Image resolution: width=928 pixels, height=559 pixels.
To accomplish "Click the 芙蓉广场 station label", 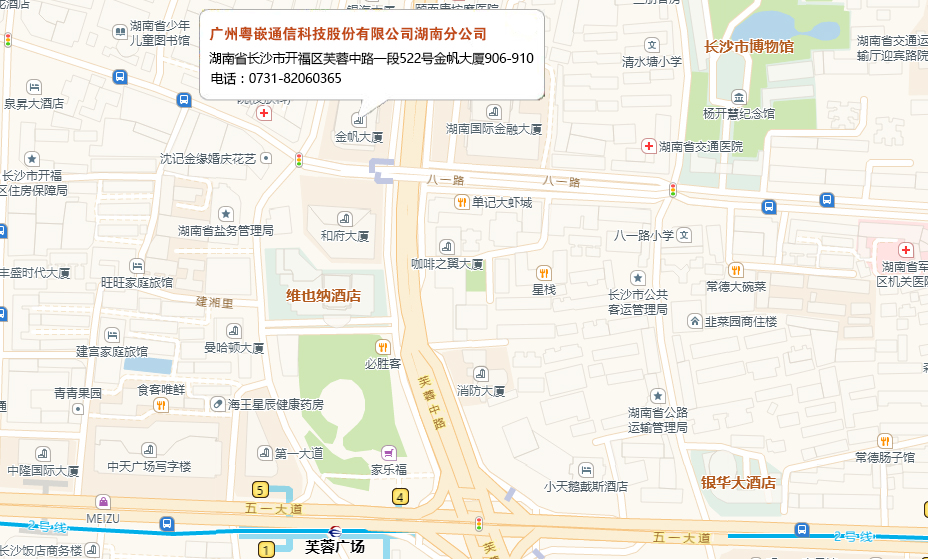I will point(334,547).
